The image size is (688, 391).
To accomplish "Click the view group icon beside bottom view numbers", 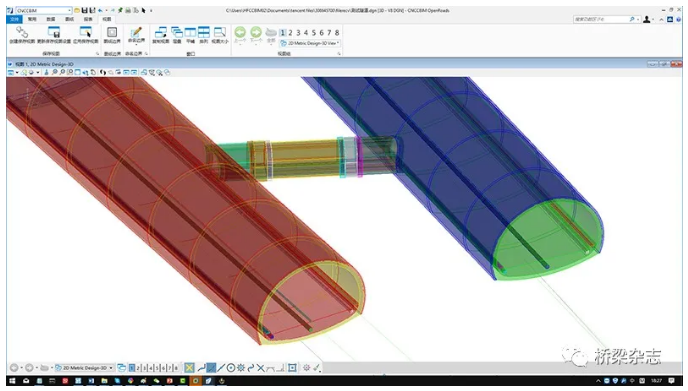I will [x=122, y=368].
